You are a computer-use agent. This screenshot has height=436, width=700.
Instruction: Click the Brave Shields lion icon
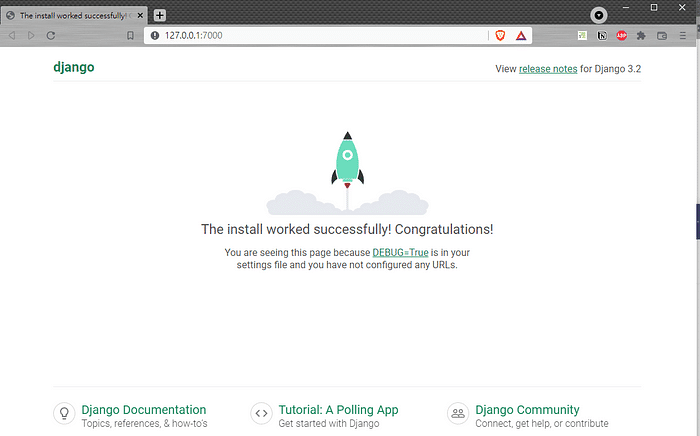[500, 35]
